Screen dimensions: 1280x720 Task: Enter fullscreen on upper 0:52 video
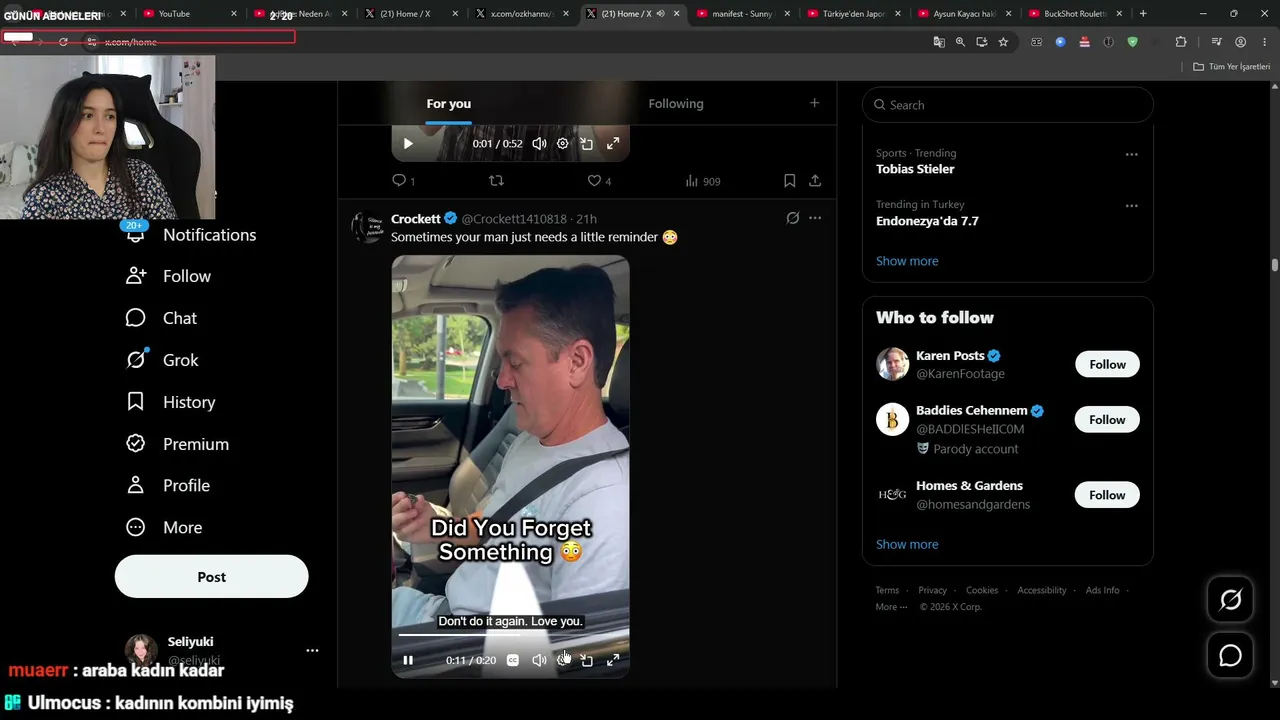[x=613, y=144]
